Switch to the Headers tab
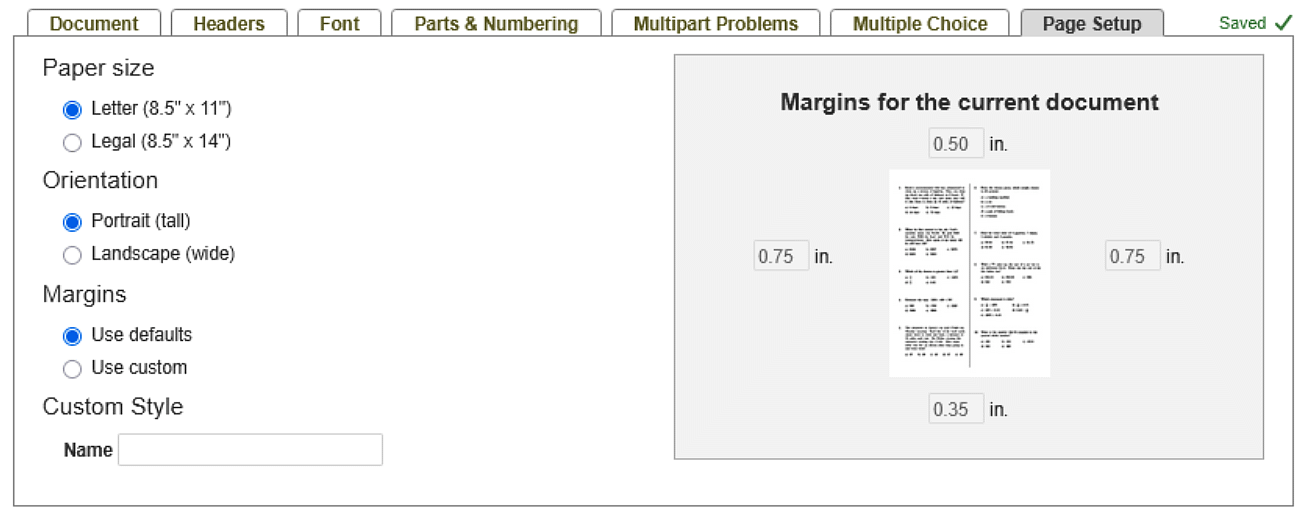Screen dimensions: 1305x518 [x=229, y=23]
